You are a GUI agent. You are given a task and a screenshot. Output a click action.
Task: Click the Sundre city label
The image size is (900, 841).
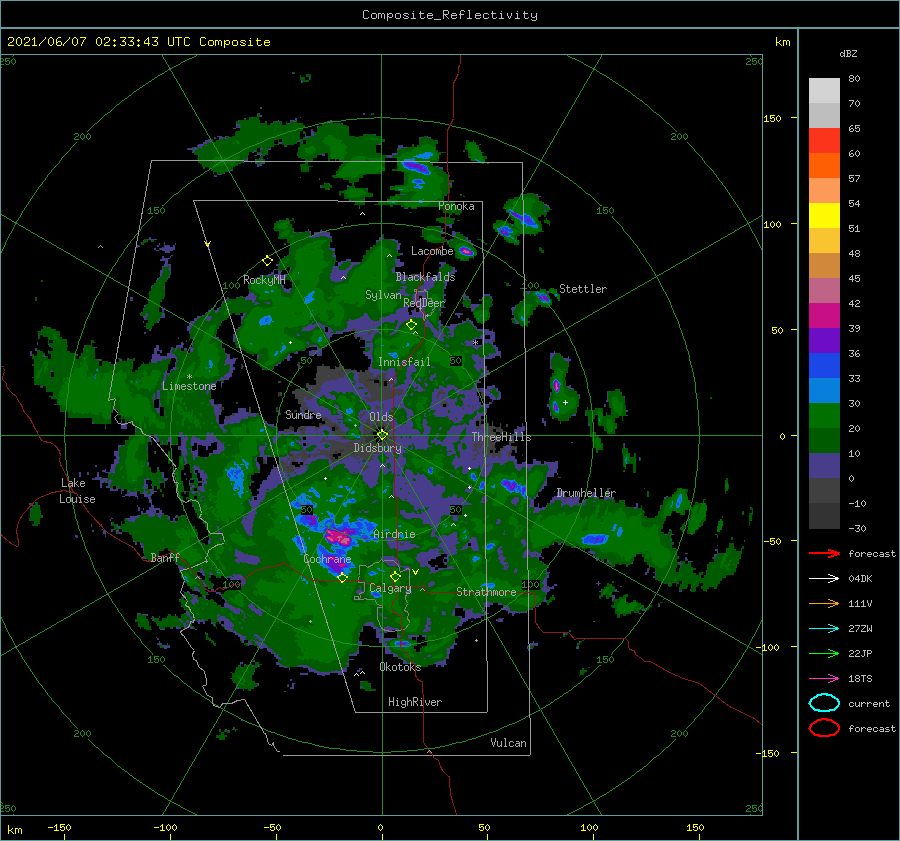pos(303,414)
